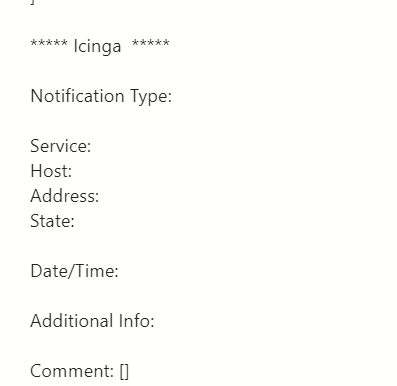Click the word Notification
This screenshot has width=397, height=386.
(x=77, y=96)
